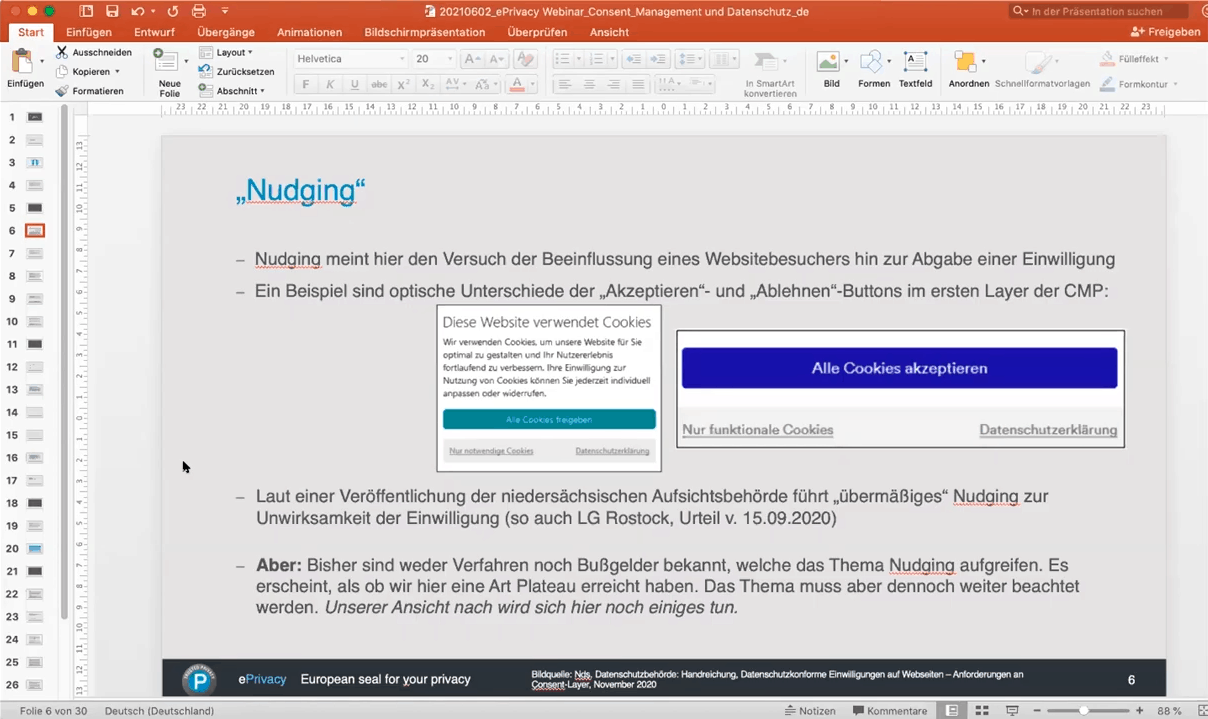Increase font size with larger A icon

tap(472, 59)
